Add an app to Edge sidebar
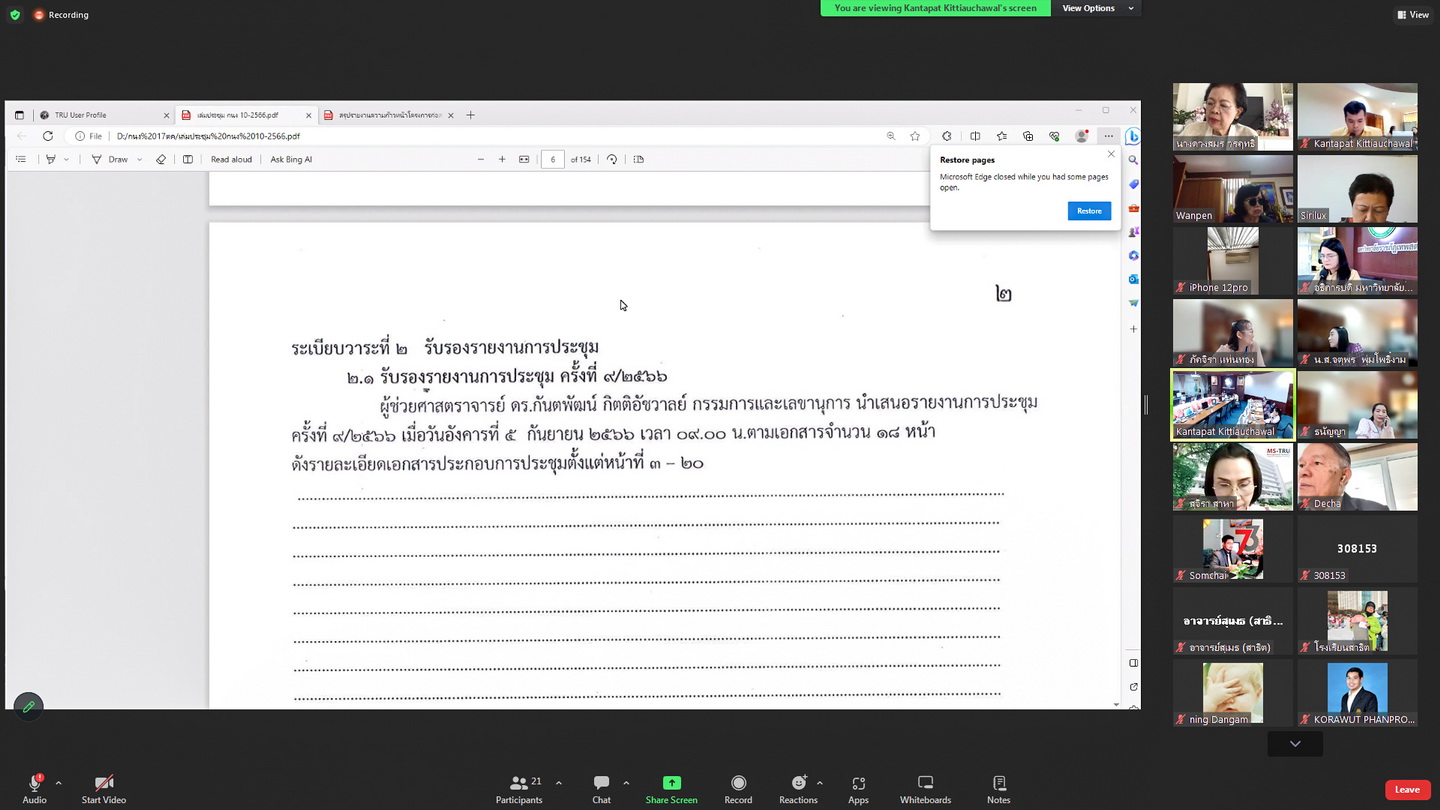The image size is (1440, 810). (x=1133, y=328)
